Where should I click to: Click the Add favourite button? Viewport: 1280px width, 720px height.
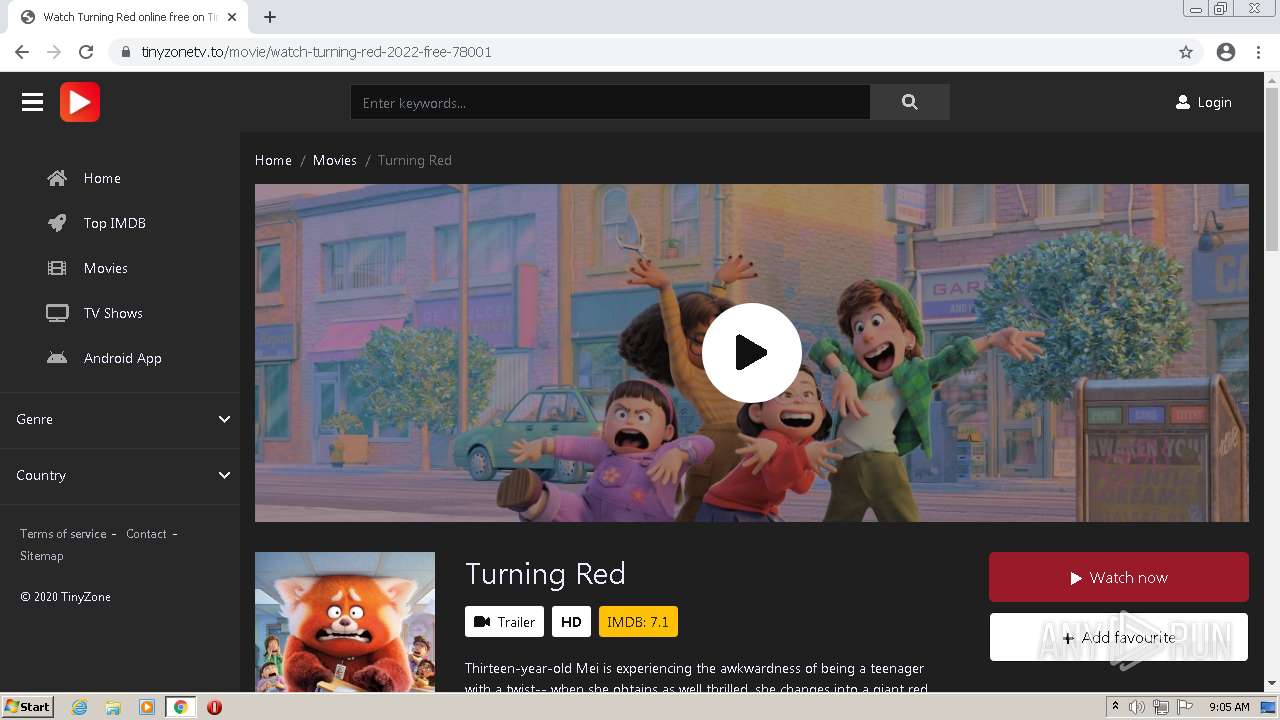[1119, 637]
